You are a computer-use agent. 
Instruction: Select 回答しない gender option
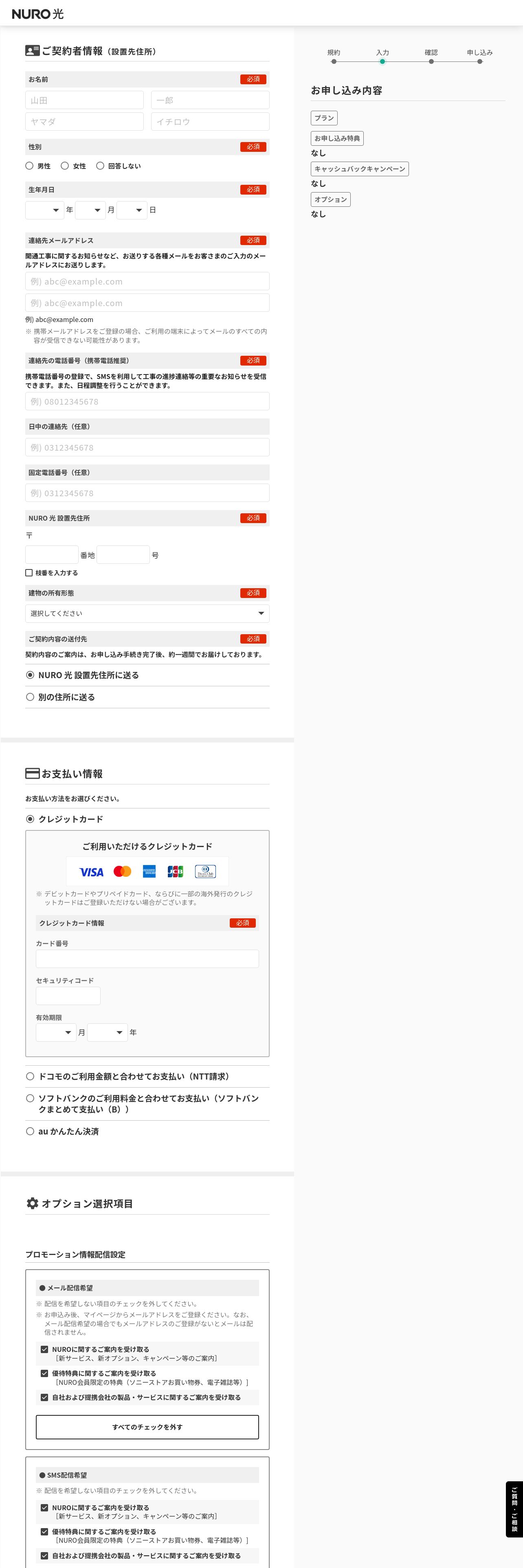(x=100, y=166)
